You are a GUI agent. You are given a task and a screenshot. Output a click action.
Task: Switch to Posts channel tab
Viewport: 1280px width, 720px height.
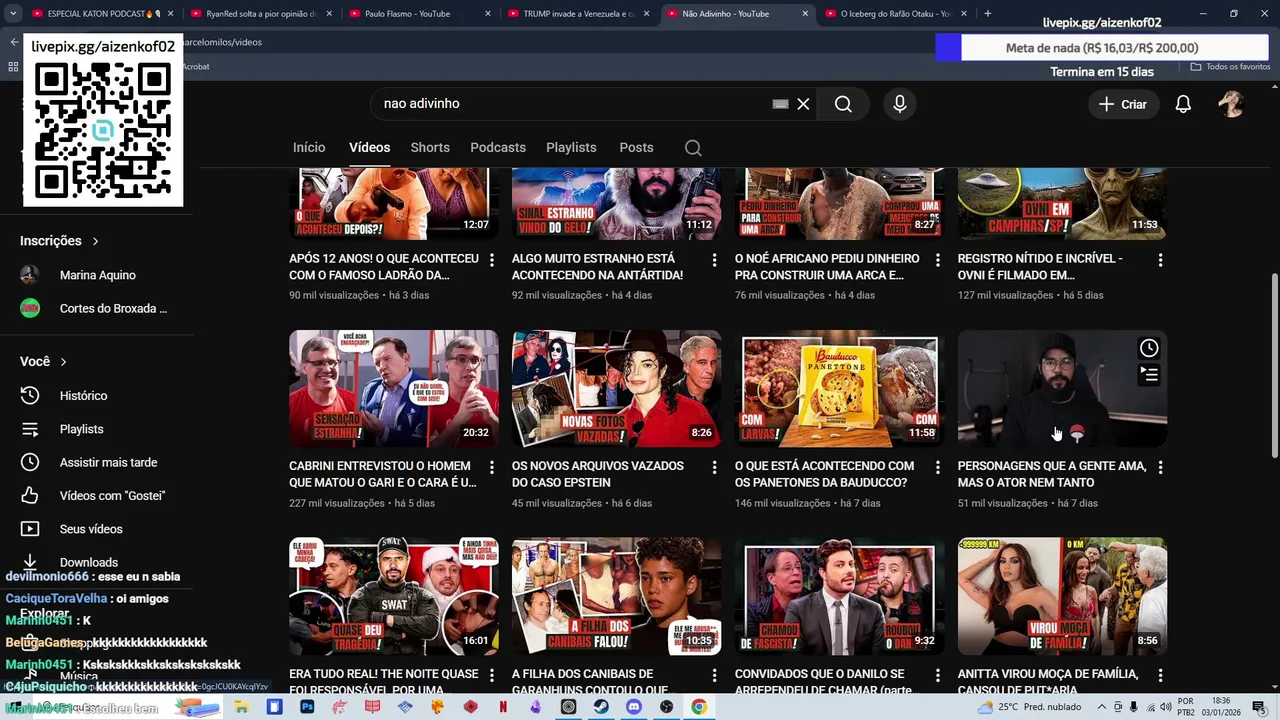tap(636, 148)
